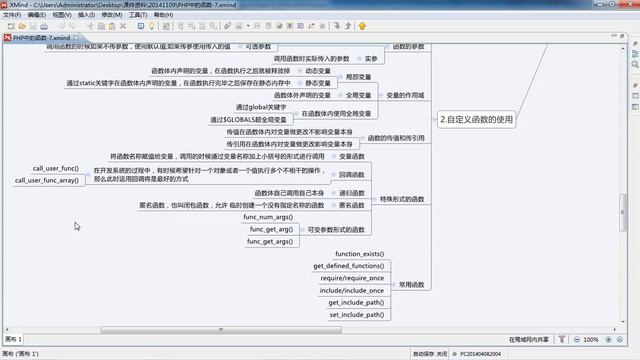
Task: Click the drill down arrow toolbar icon
Action: (337, 26)
